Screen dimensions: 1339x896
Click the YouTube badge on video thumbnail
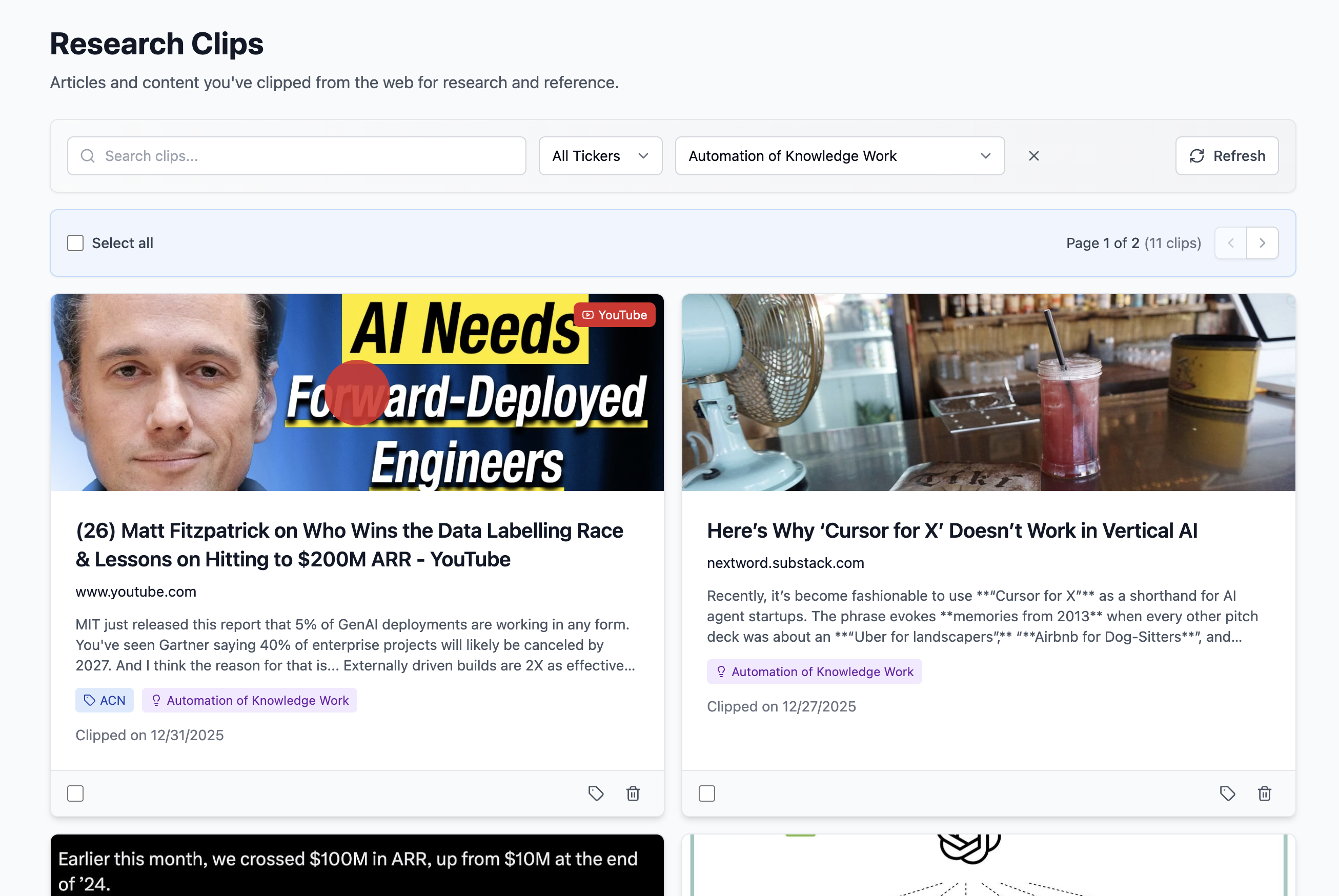pos(614,315)
